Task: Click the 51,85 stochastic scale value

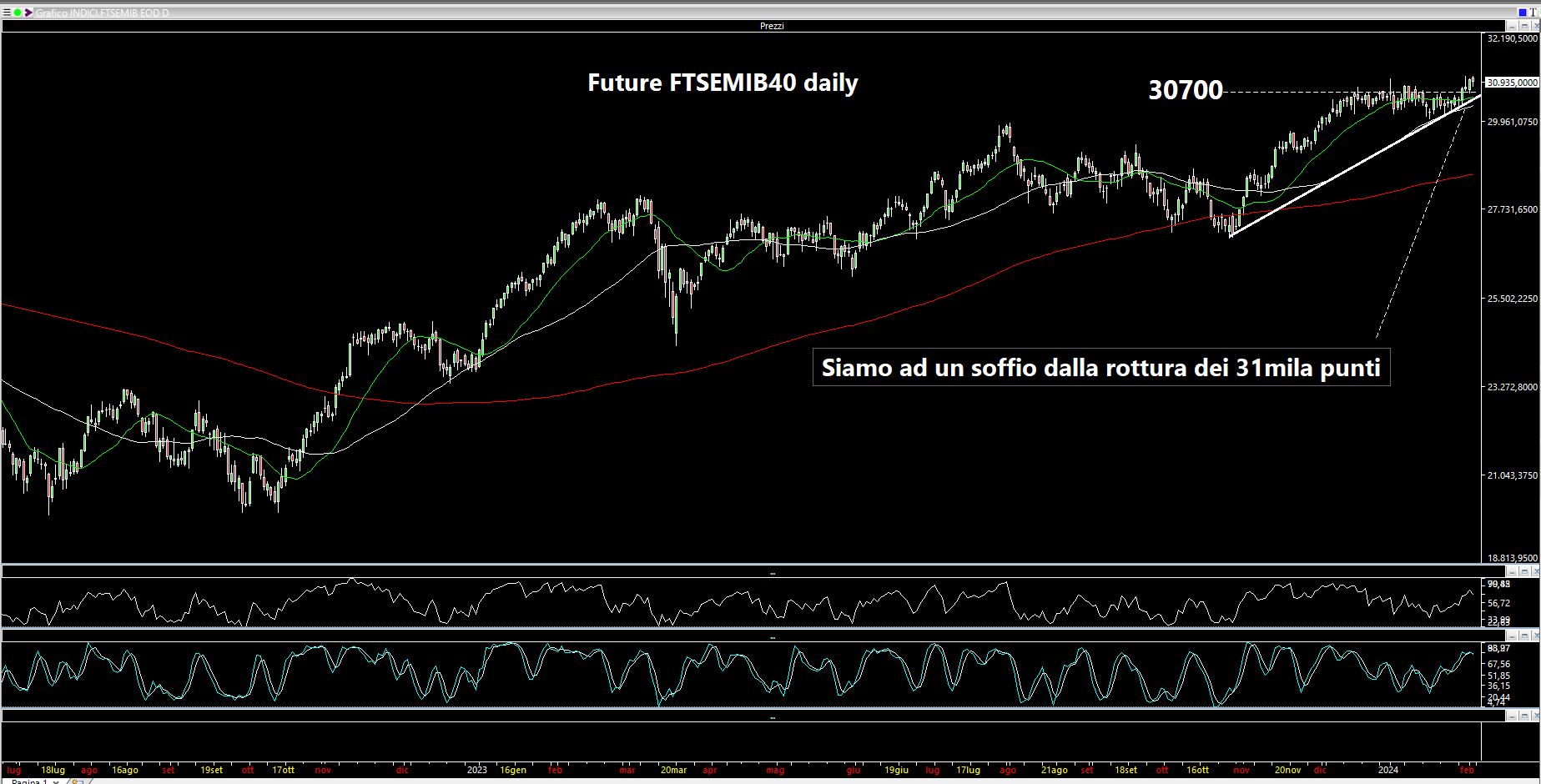Action: pos(1498,676)
